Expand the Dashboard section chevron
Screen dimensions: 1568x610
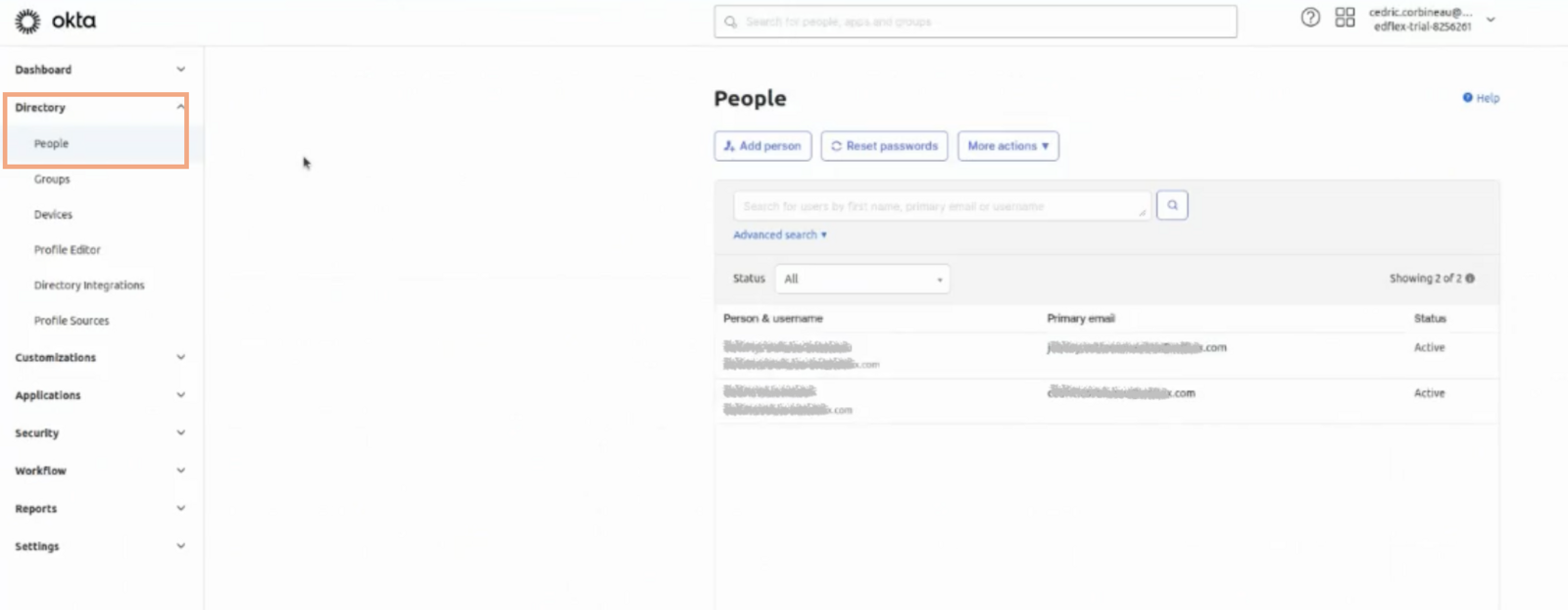click(x=180, y=70)
